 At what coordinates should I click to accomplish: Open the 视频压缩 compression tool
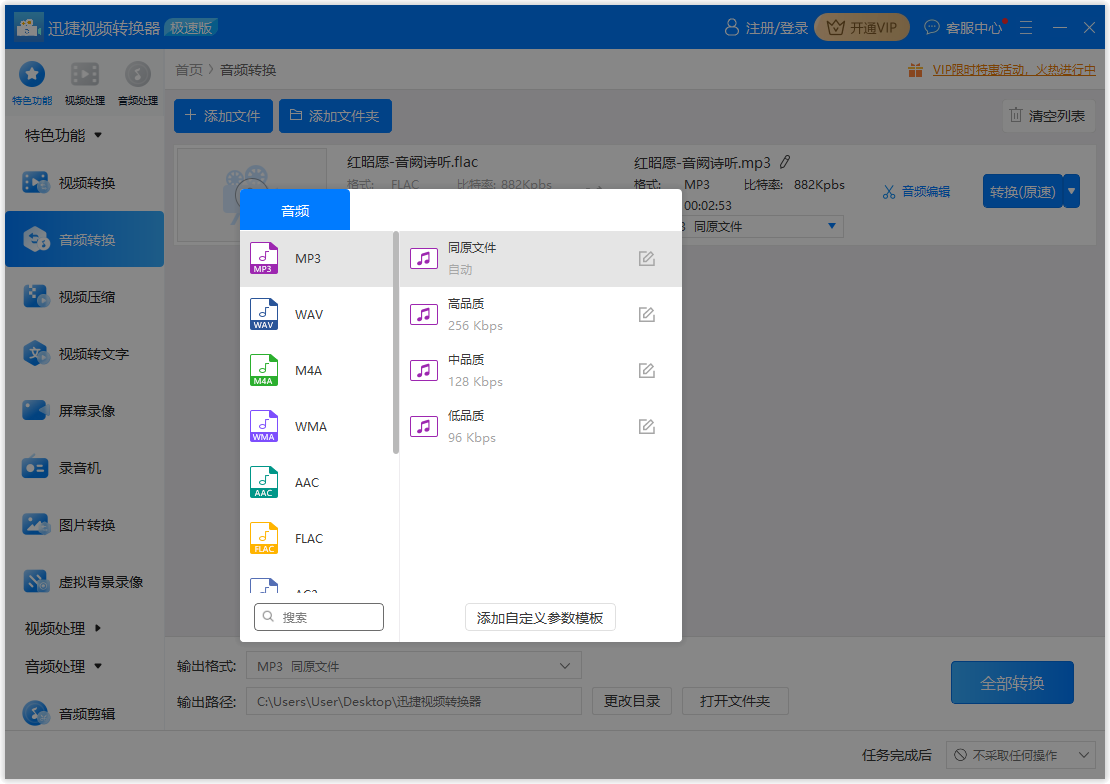coord(84,296)
